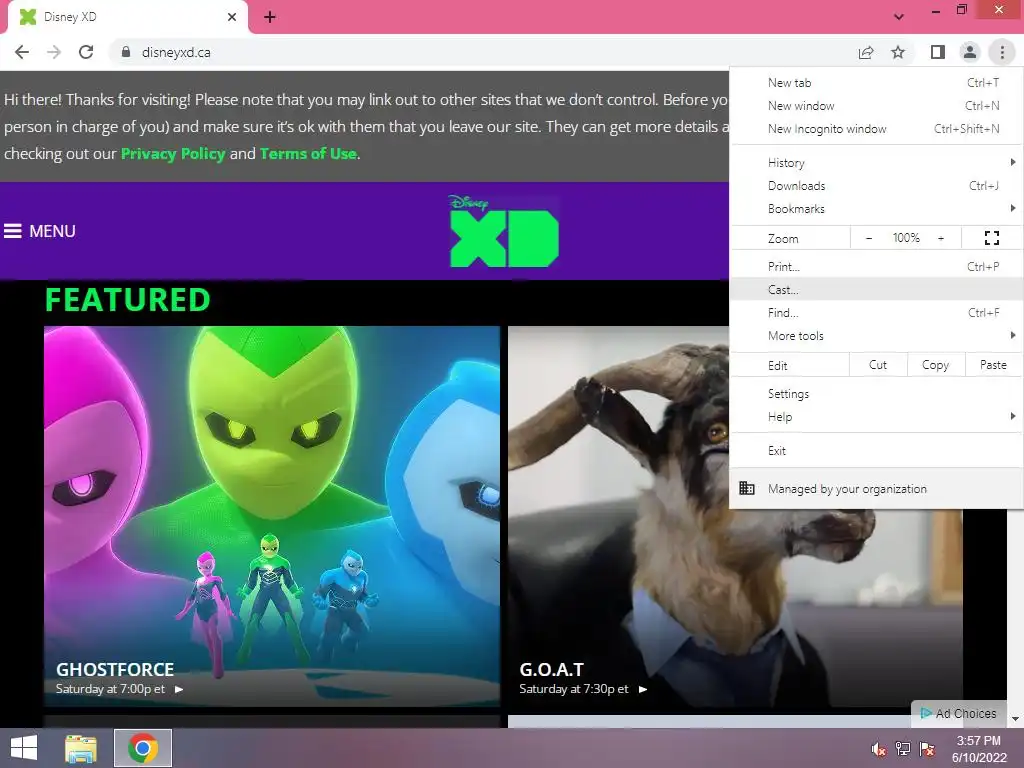Click Copy in the Edit row

tap(936, 365)
